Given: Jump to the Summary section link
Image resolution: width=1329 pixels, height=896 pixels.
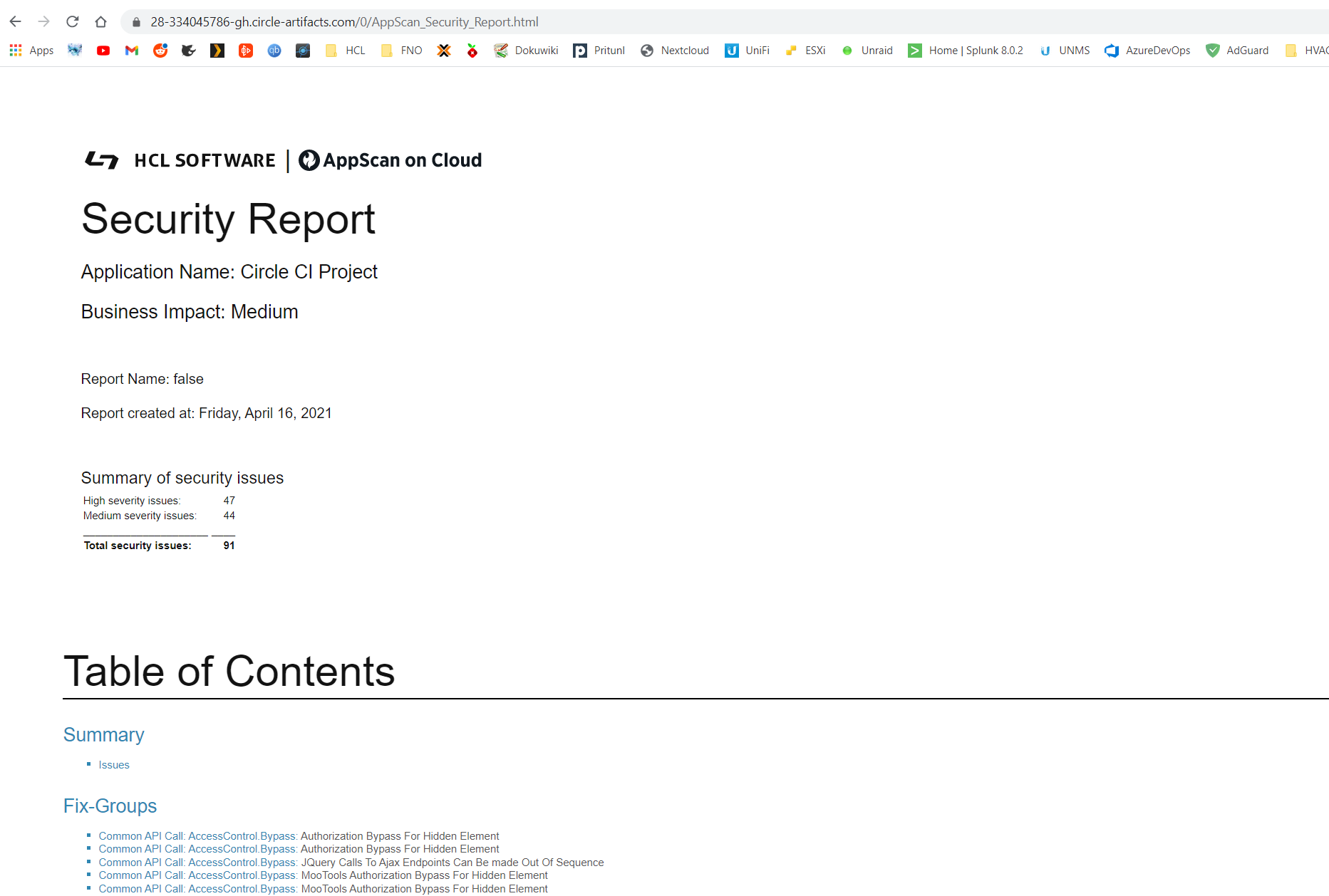Looking at the screenshot, I should pyautogui.click(x=104, y=735).
